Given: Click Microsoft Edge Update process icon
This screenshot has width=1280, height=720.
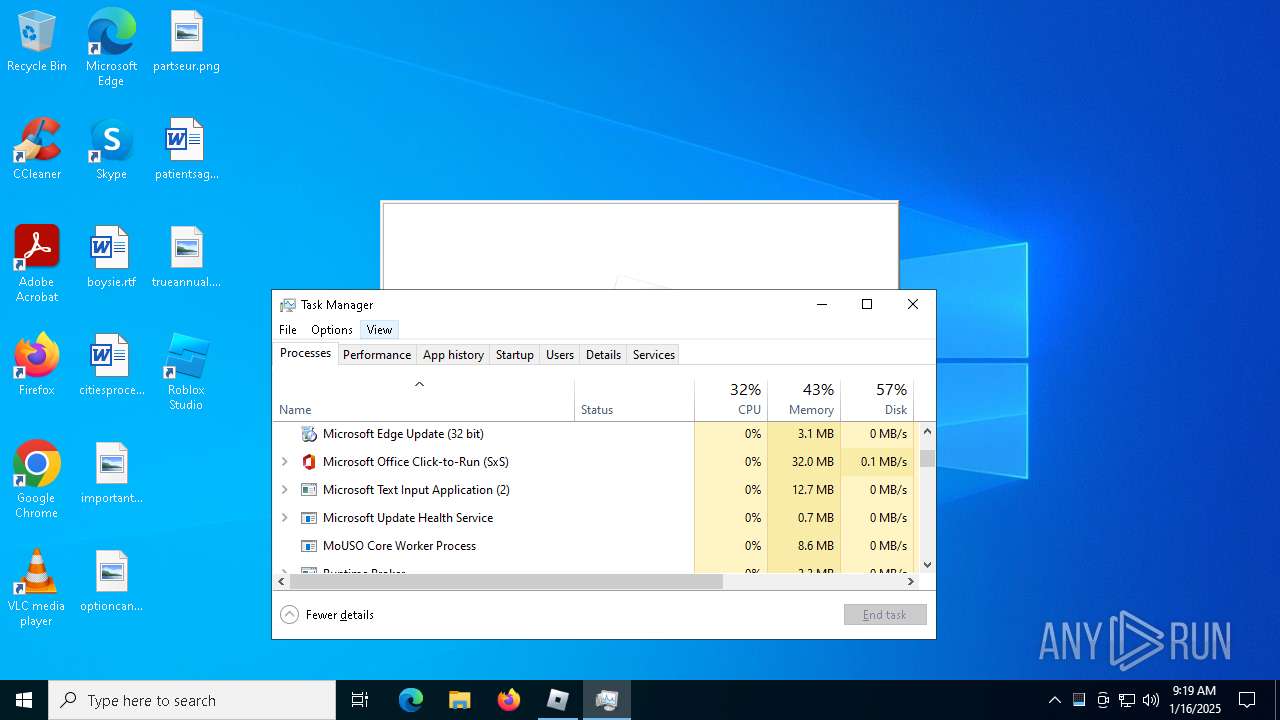Looking at the screenshot, I should 309,434.
